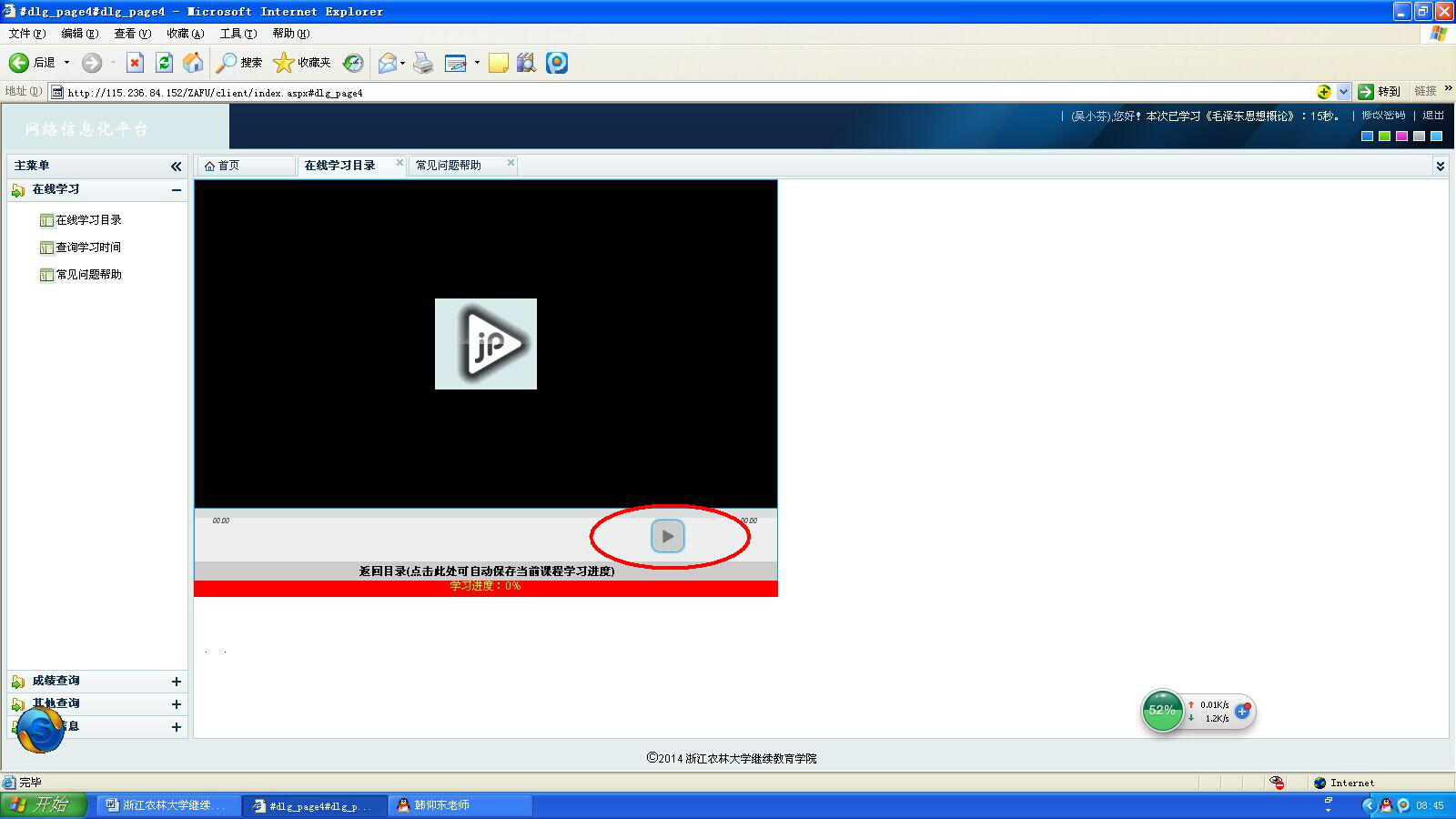Viewport: 1456px width, 819px height.
Task: Select 查询学习时间 in the sidebar
Action: pos(88,248)
